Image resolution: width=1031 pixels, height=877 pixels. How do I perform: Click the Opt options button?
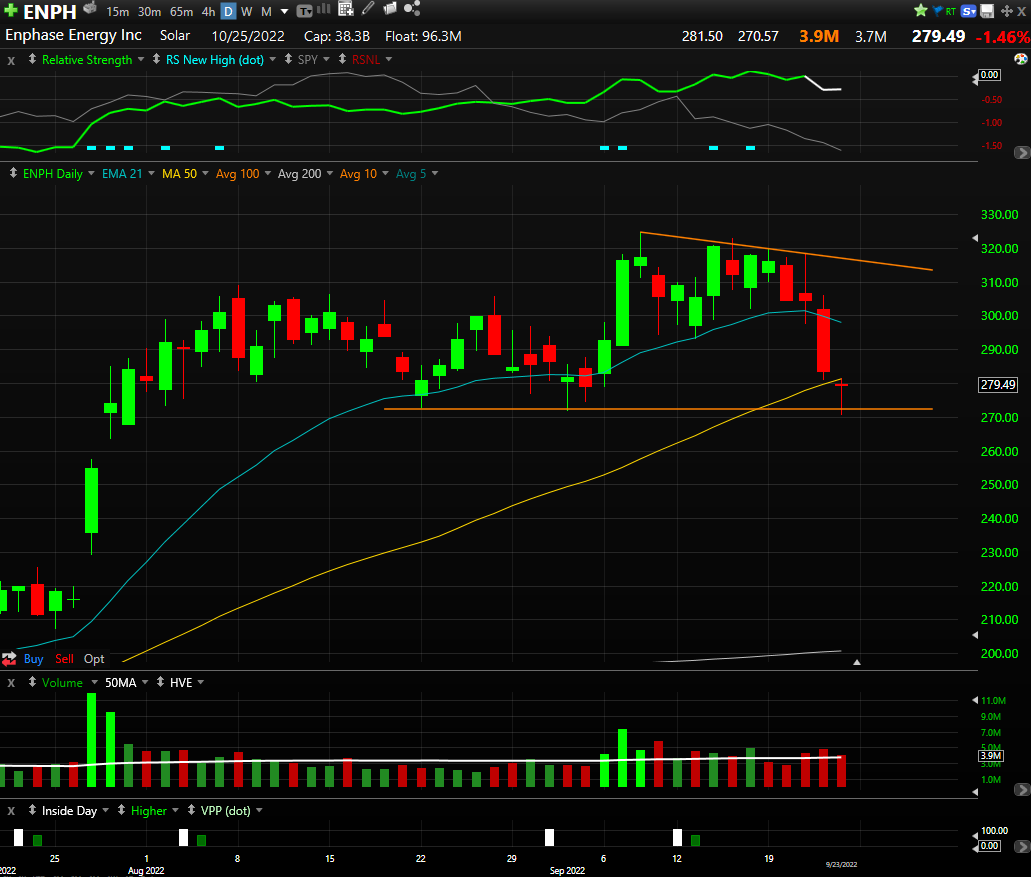[x=94, y=659]
